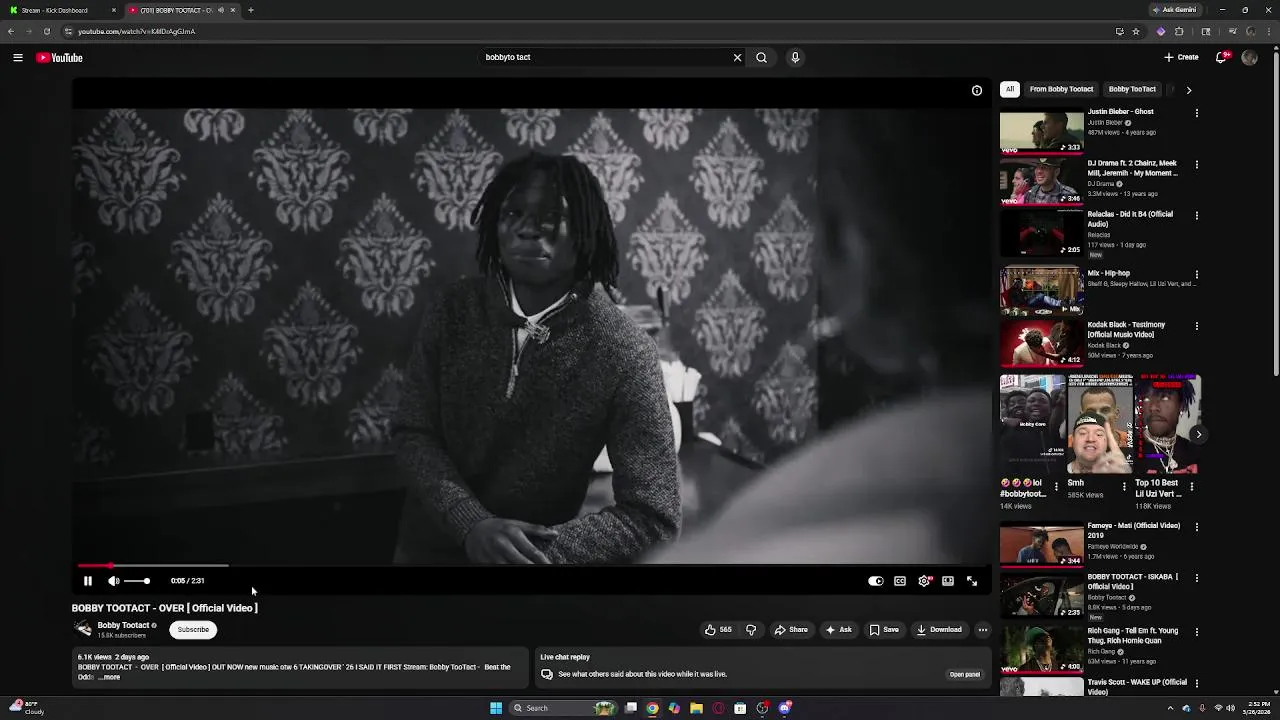
Task: Open Chrome from the taskbar
Action: [652, 708]
